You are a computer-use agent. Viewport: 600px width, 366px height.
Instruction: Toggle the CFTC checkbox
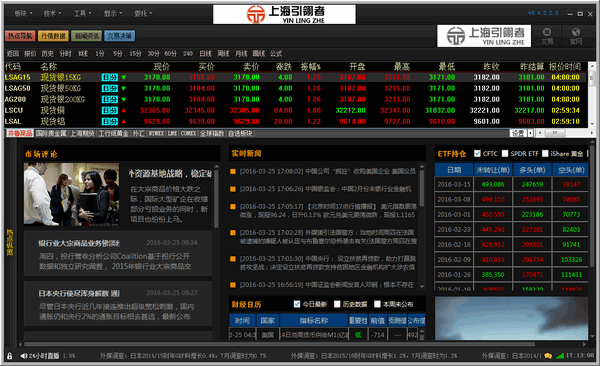tap(477, 154)
